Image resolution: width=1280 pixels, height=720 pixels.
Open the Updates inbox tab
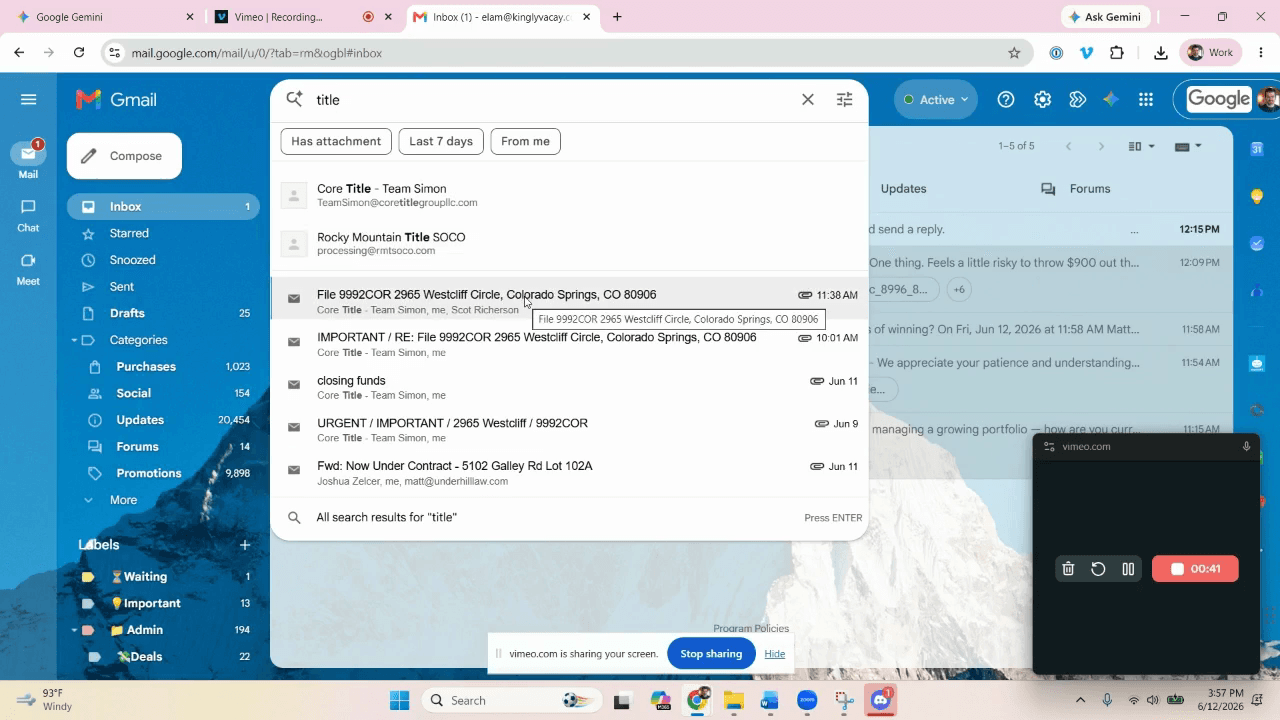pyautogui.click(x=903, y=188)
